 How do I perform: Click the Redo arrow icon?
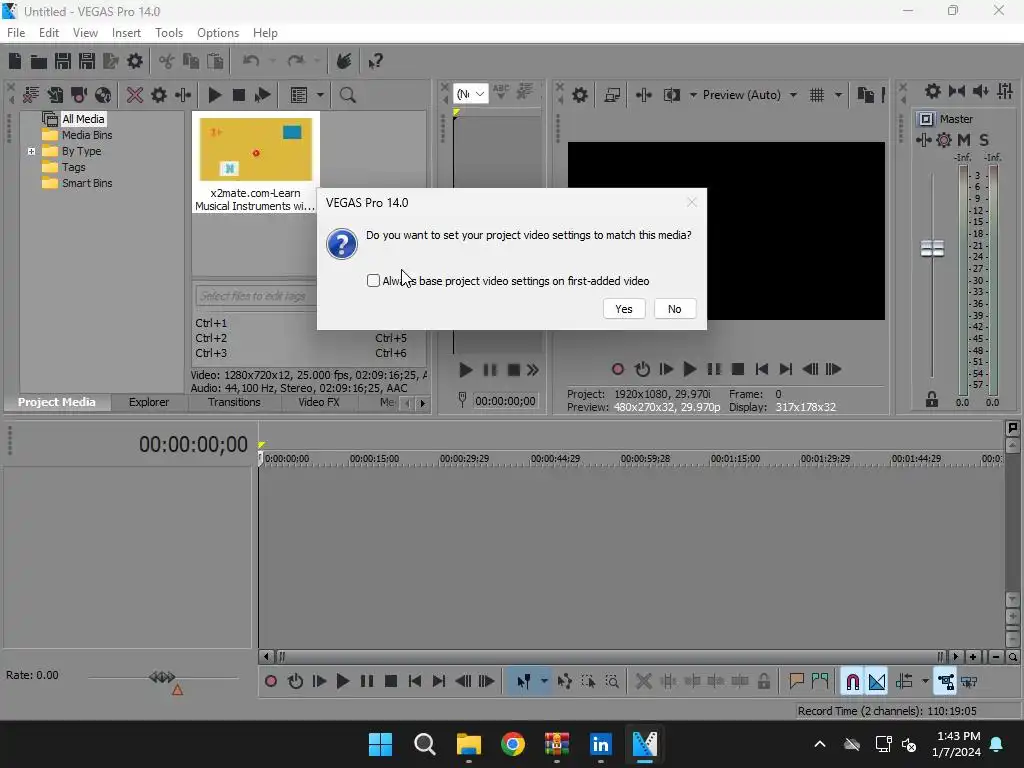point(296,61)
